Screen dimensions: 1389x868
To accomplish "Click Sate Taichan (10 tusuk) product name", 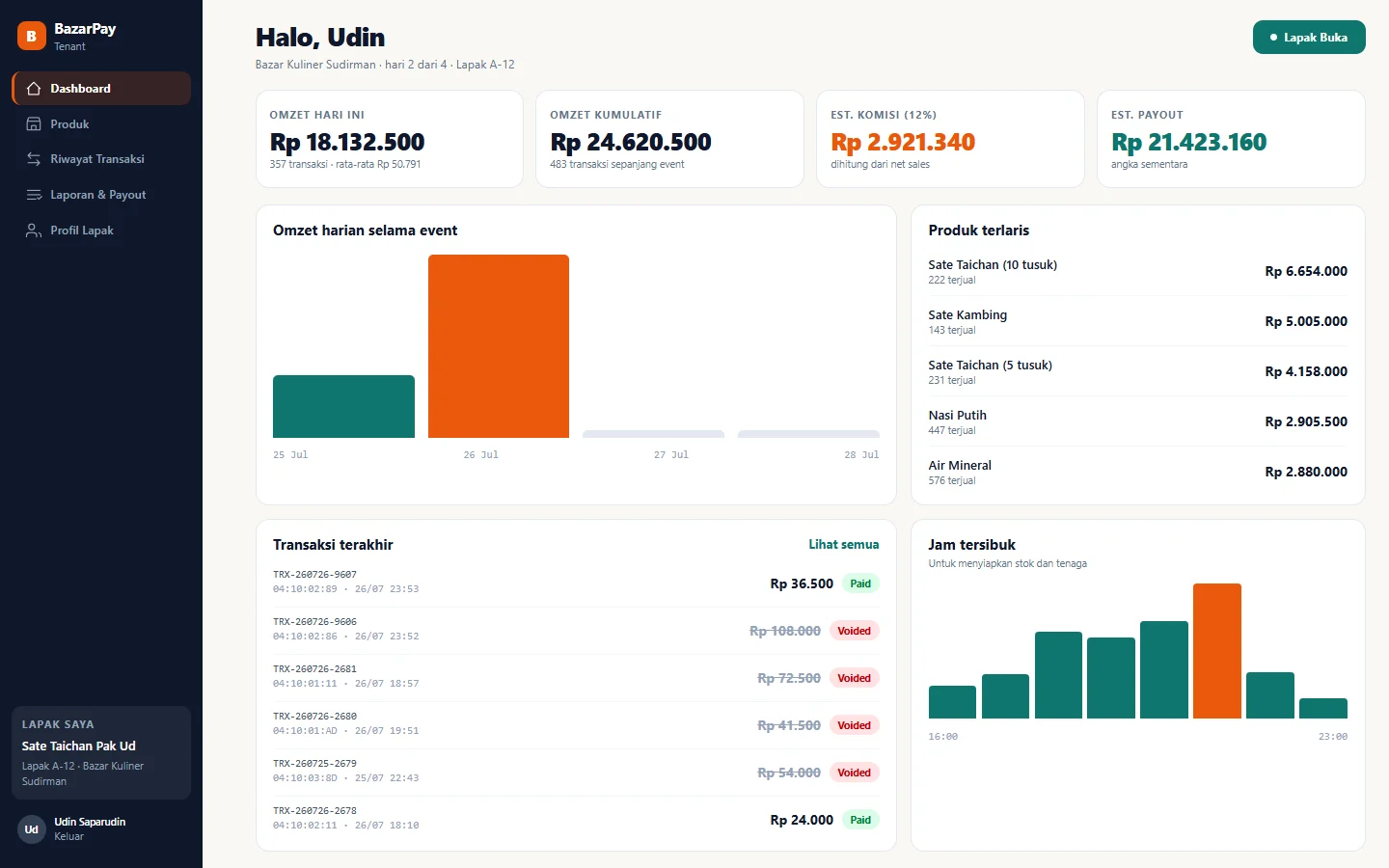I will pos(993,265).
